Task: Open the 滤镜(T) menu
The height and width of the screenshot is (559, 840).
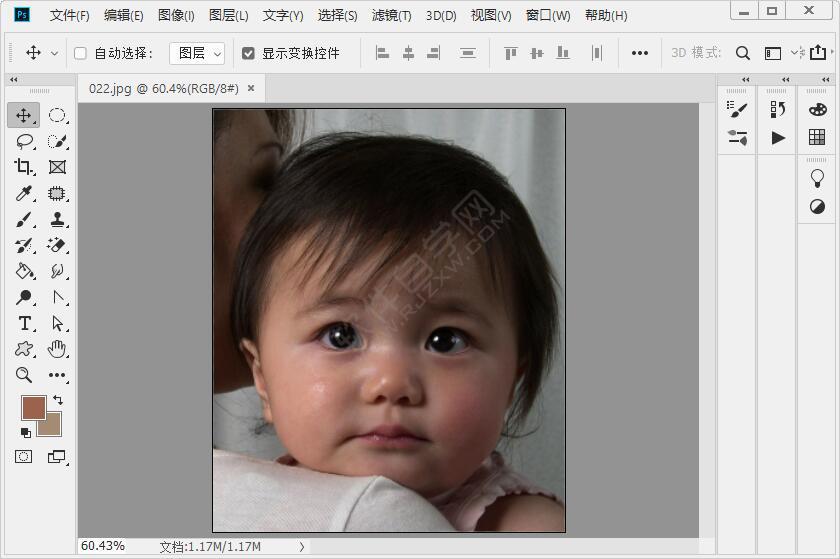Action: (391, 15)
